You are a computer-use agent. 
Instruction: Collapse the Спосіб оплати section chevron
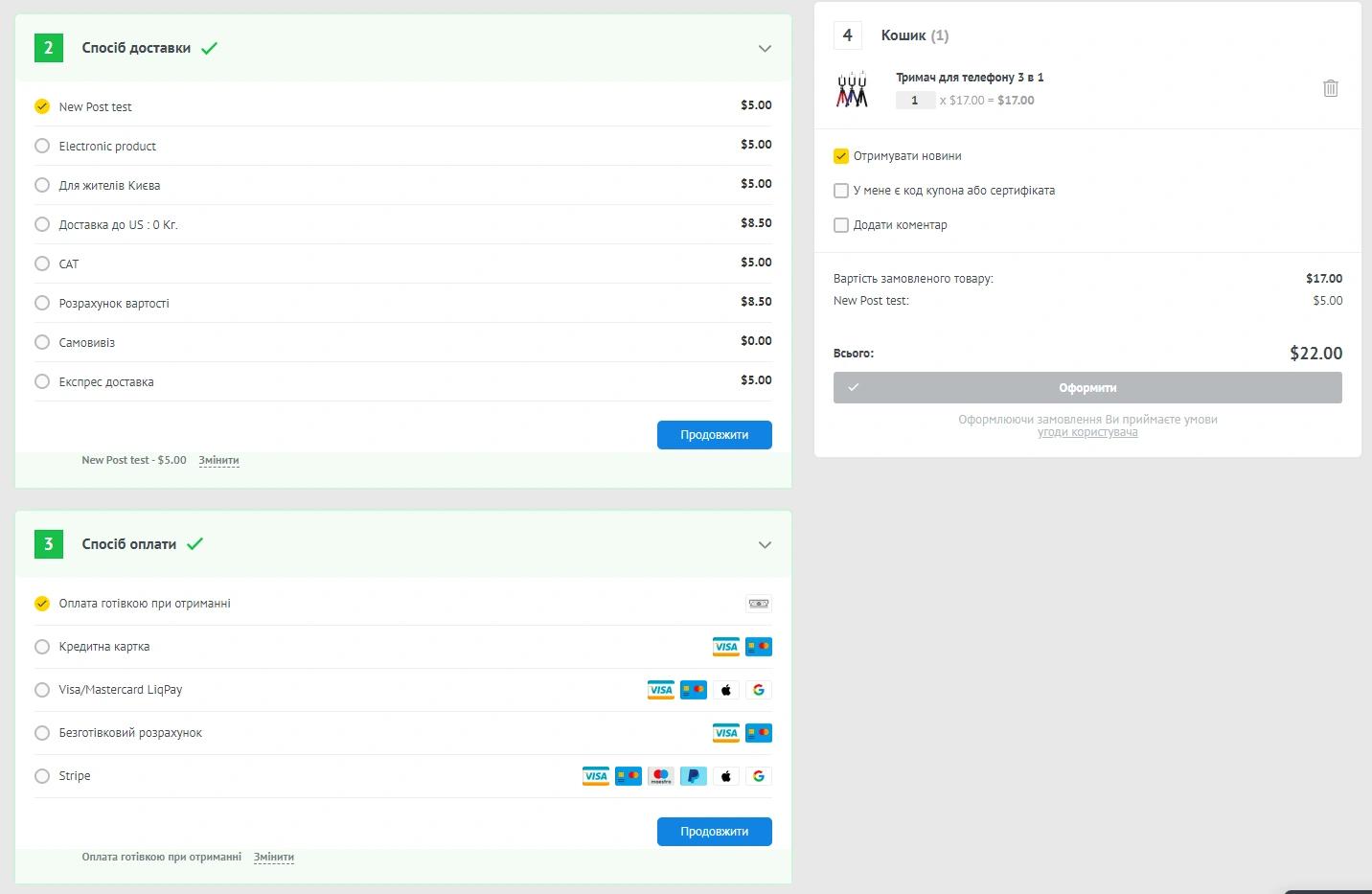(765, 545)
